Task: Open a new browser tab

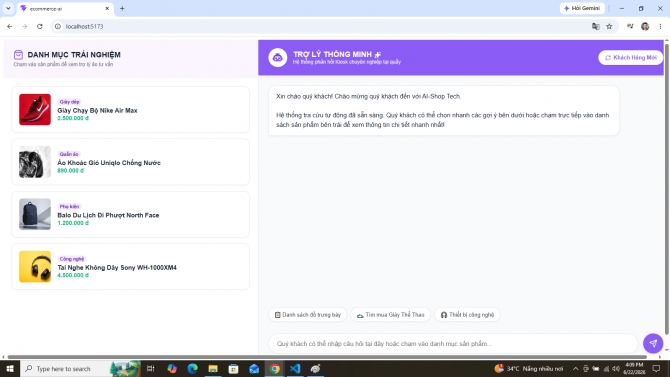Action: (122, 8)
